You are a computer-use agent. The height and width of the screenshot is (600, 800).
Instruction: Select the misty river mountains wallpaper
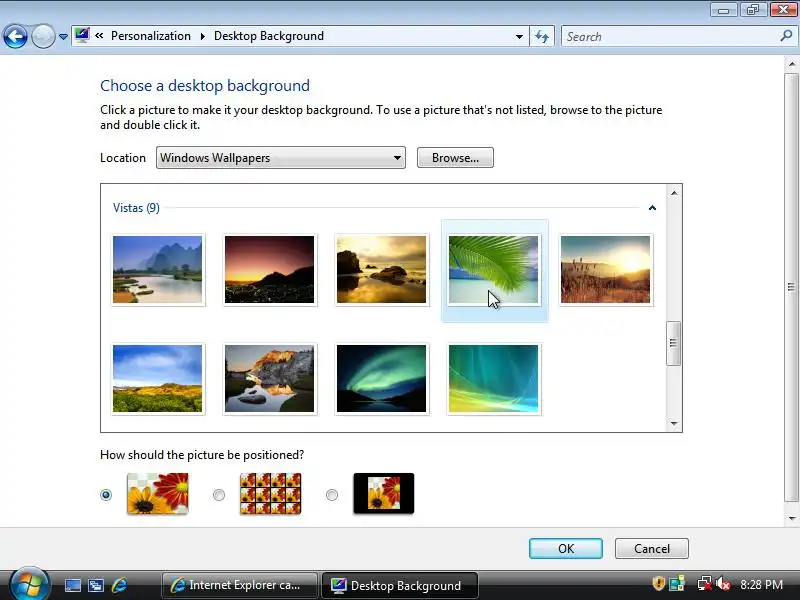pyautogui.click(x=158, y=269)
